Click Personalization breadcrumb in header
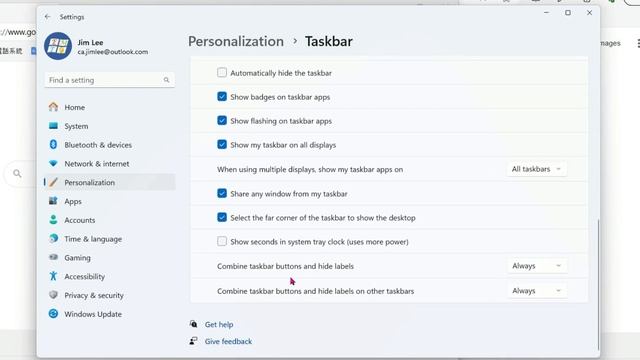The height and width of the screenshot is (360, 640). point(236,41)
